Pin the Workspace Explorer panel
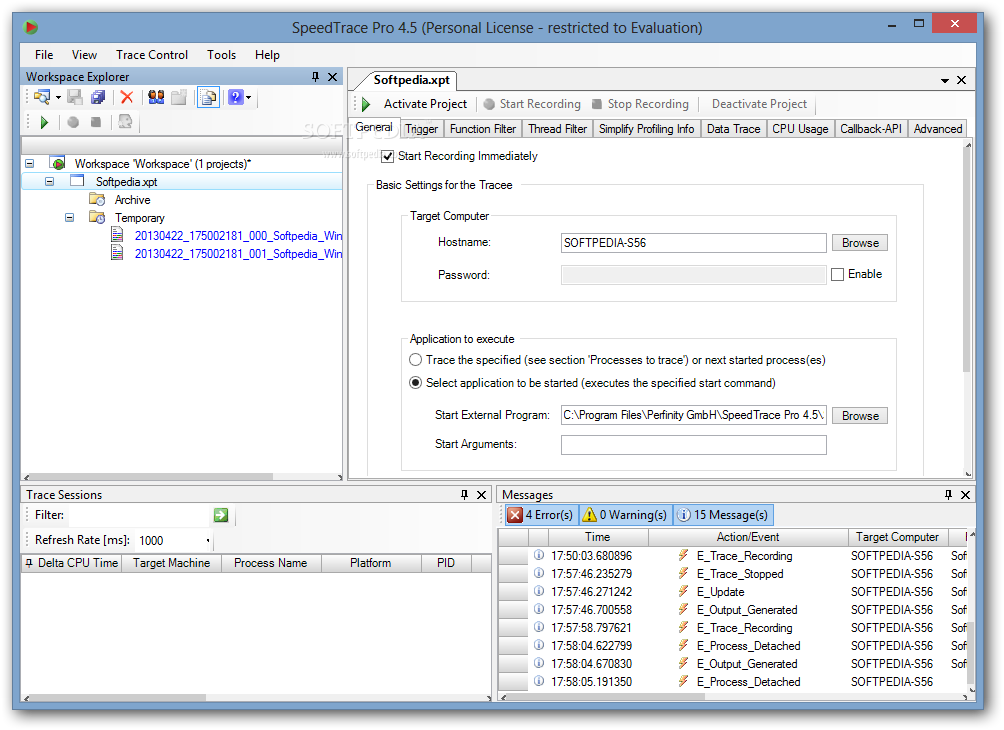The image size is (1004, 730). [x=315, y=77]
